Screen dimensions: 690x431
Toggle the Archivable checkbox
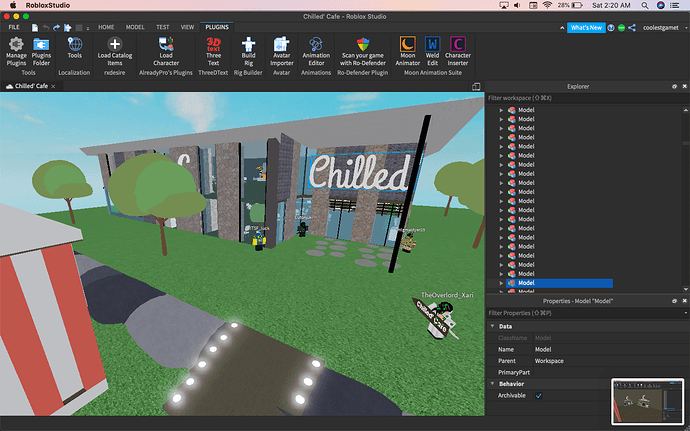tap(539, 396)
